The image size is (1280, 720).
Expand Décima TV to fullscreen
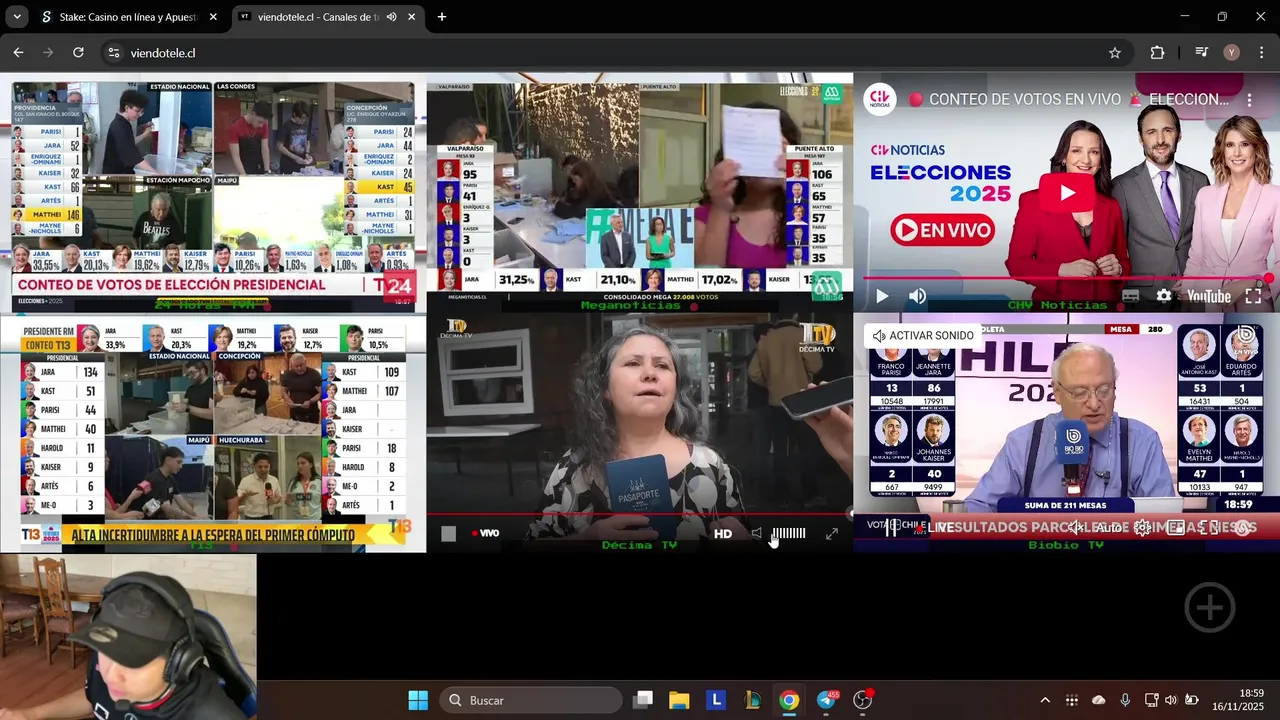click(832, 534)
